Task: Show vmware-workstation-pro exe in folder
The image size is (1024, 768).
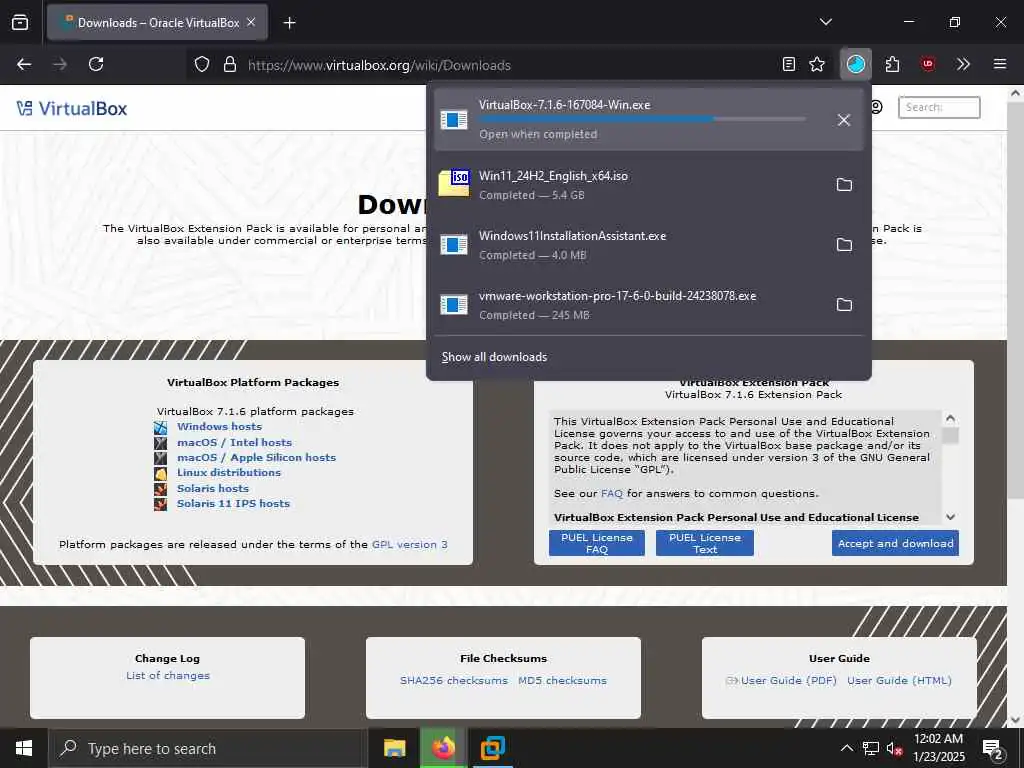Action: pos(844,305)
